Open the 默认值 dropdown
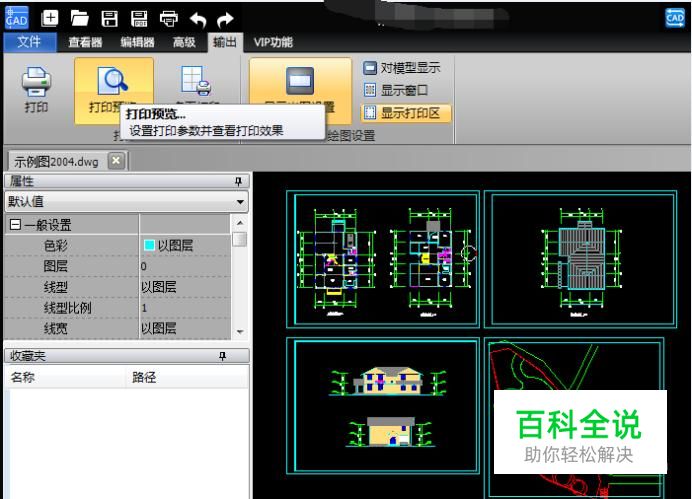692x499 pixels. 126,202
